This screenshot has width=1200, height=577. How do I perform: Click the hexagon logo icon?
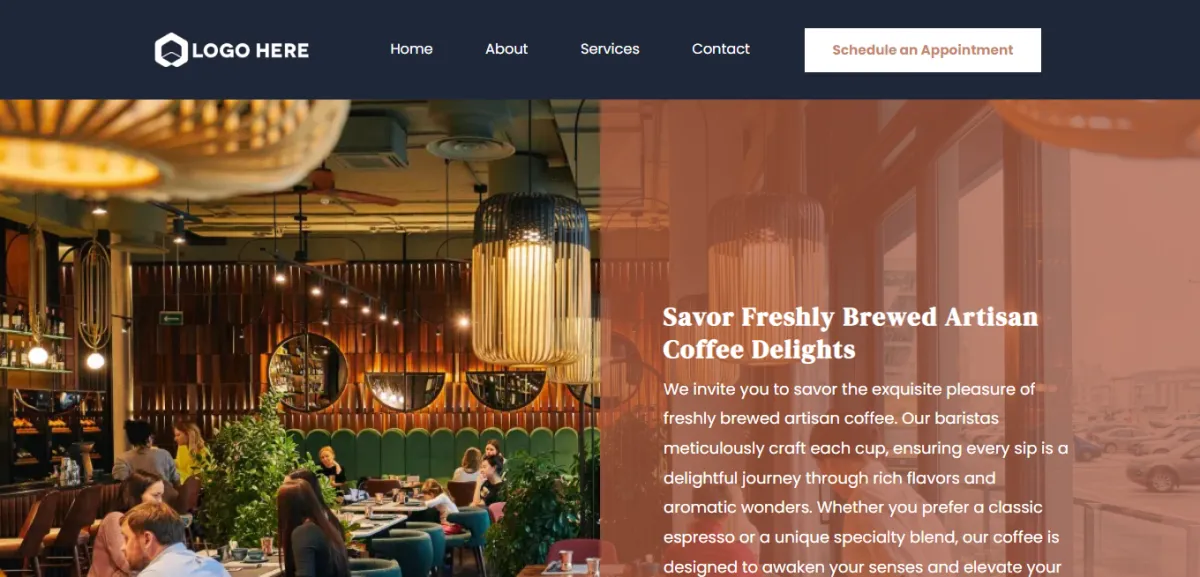point(171,50)
